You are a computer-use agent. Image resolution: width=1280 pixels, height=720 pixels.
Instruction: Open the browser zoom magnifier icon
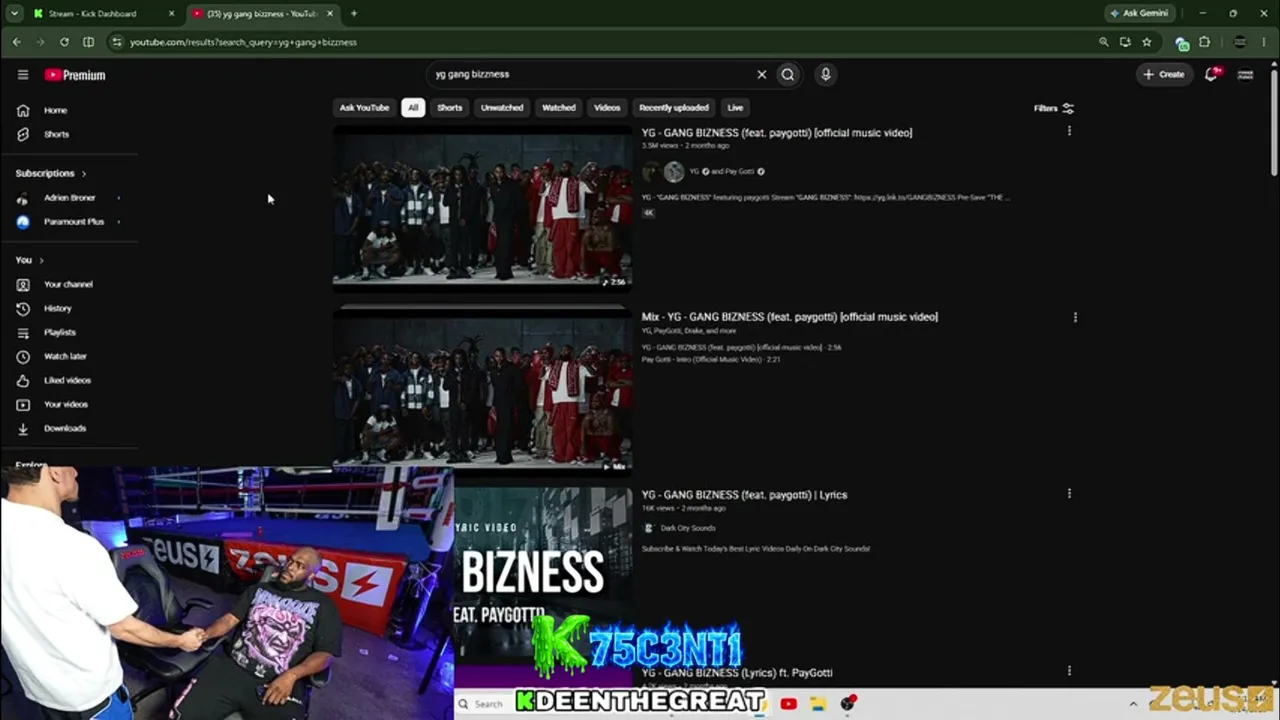[1103, 42]
